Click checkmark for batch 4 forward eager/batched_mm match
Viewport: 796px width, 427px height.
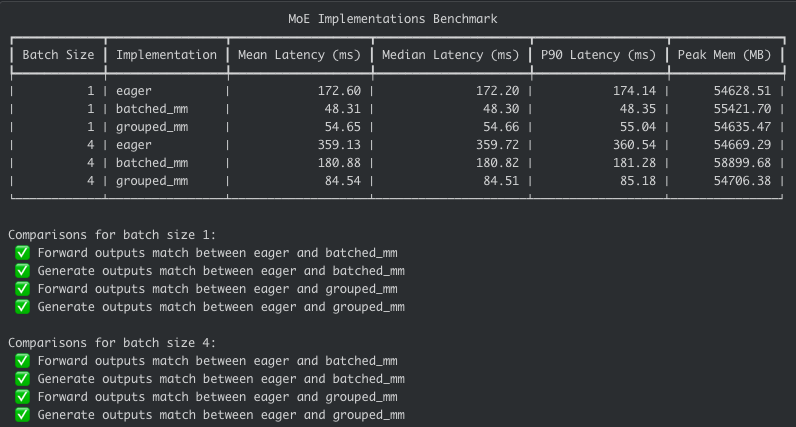point(23,361)
